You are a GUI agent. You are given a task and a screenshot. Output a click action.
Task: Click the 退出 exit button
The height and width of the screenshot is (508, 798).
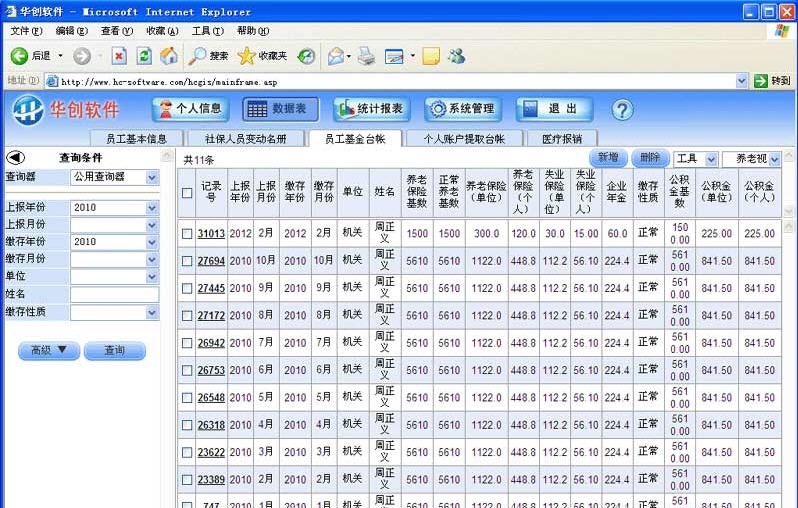(x=554, y=109)
